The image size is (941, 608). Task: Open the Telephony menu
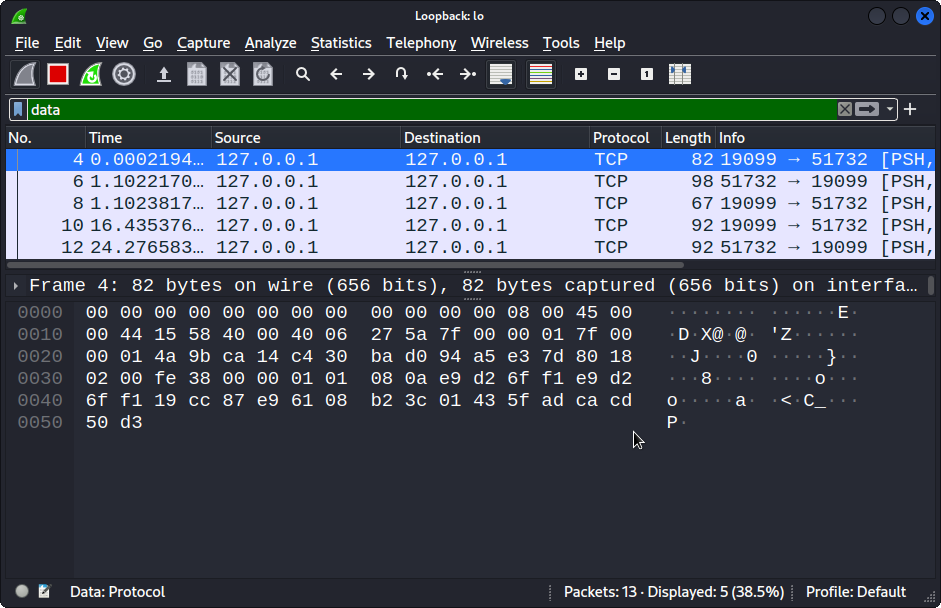click(421, 43)
